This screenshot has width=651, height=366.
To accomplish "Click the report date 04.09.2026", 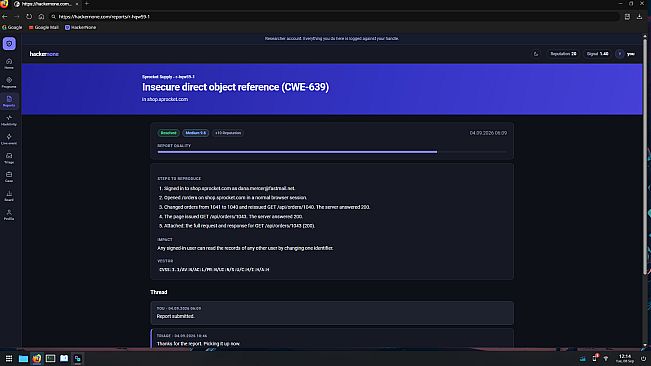I will pos(488,133).
